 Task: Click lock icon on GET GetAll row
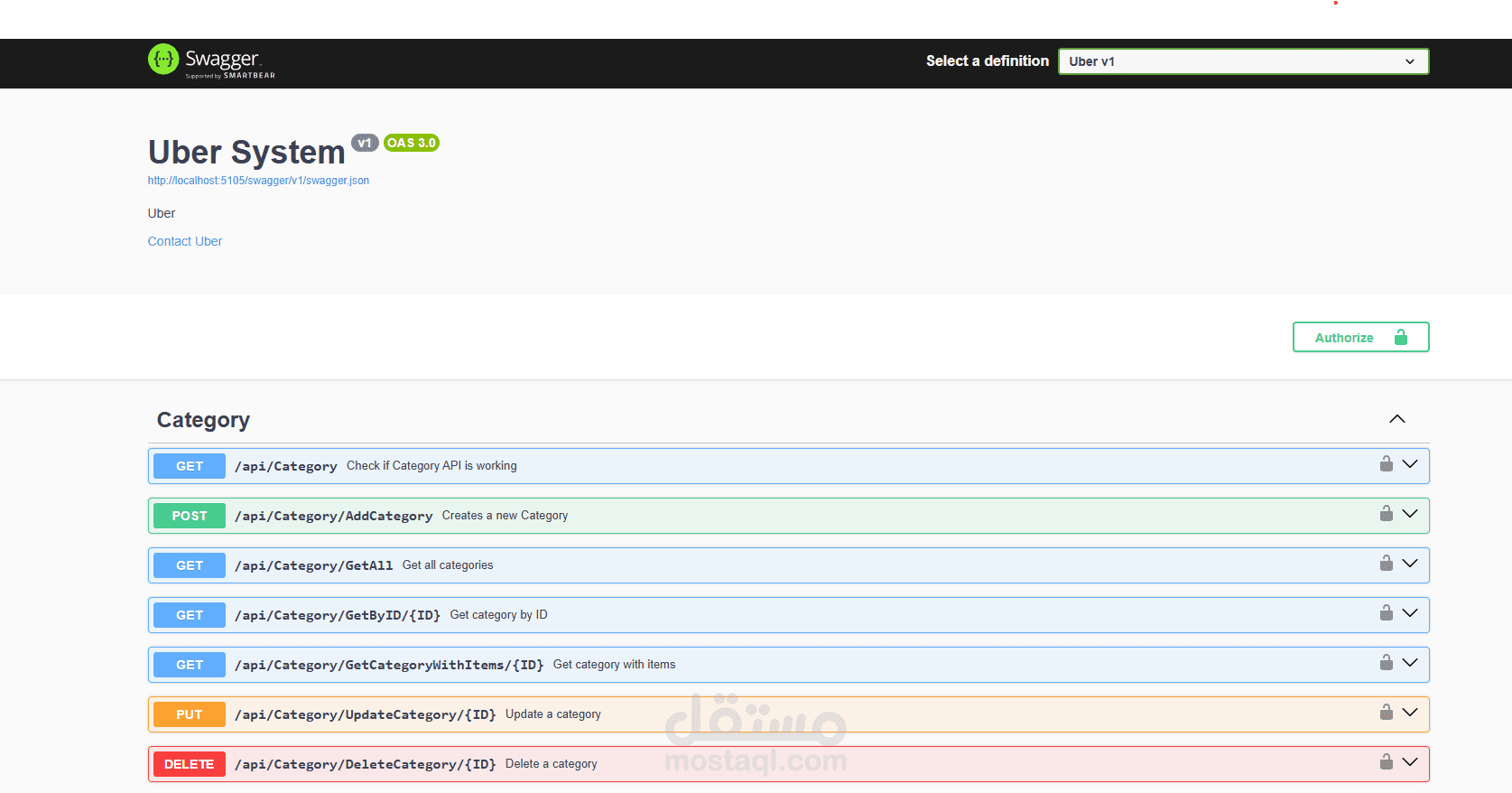pyautogui.click(x=1387, y=564)
